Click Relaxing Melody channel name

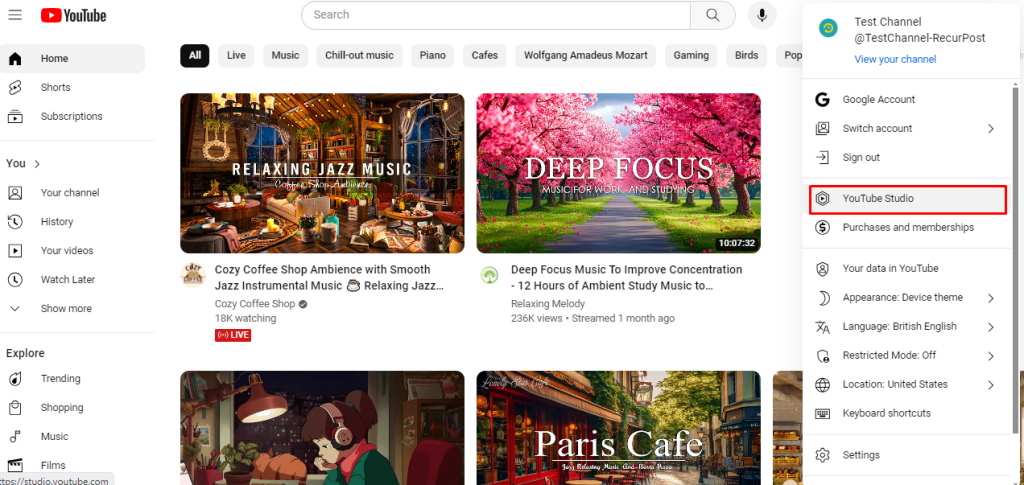tap(548, 304)
